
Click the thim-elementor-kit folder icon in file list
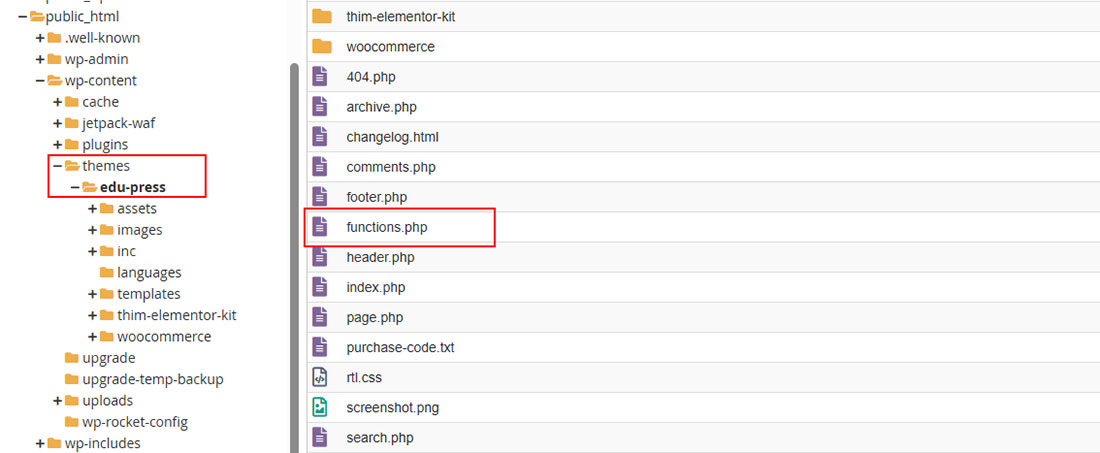321,16
